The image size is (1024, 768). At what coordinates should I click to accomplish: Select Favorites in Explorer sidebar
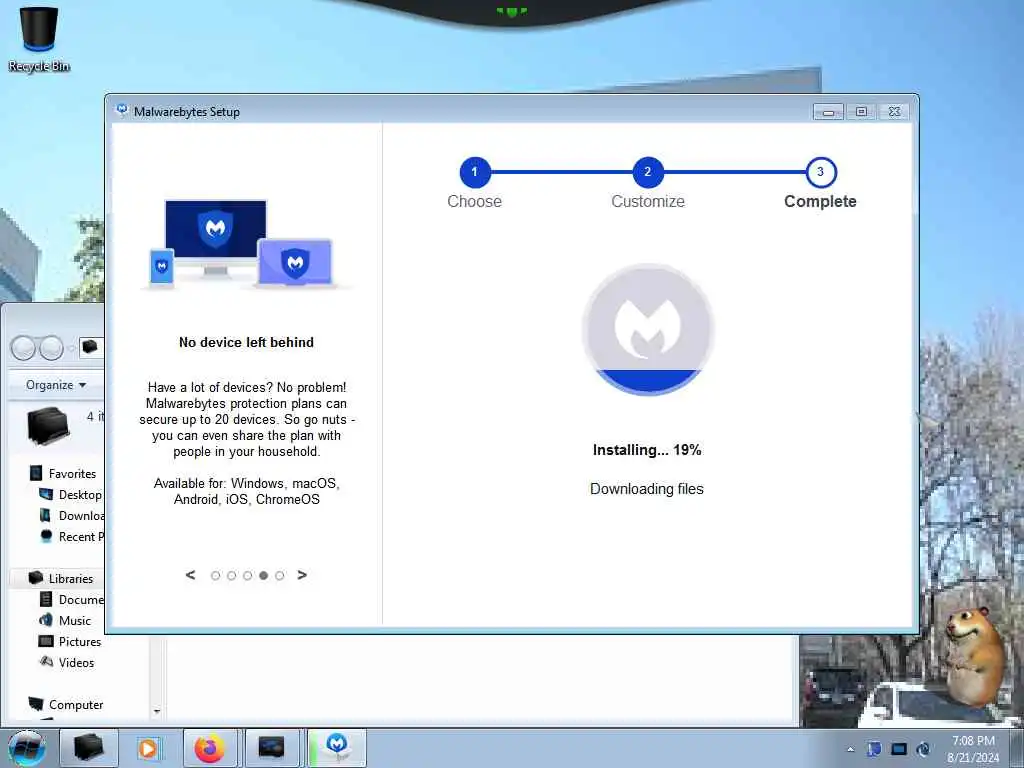63,473
